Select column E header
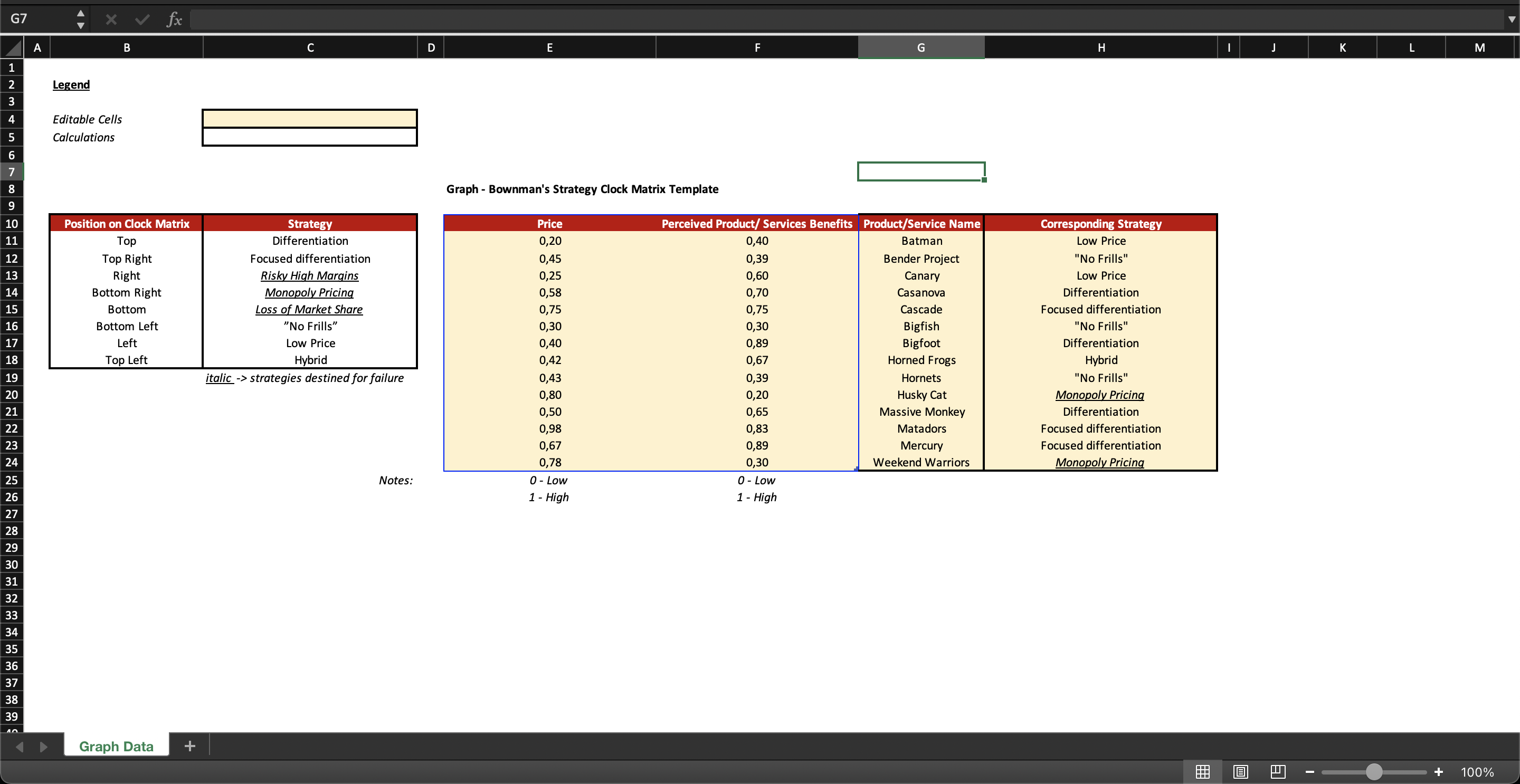 tap(549, 47)
